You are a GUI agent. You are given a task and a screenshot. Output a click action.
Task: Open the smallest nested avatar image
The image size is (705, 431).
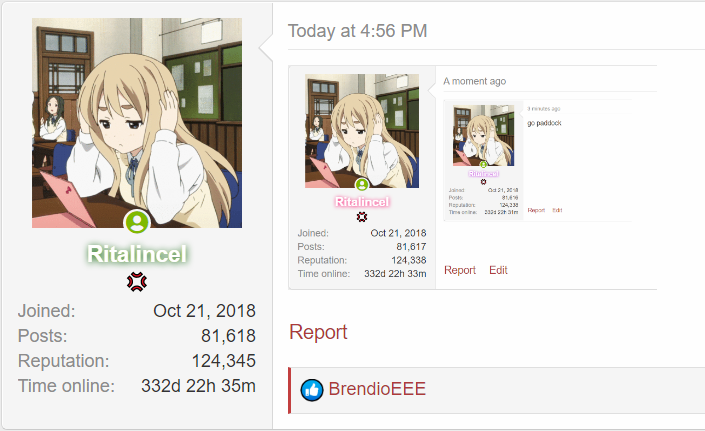[x=483, y=135]
